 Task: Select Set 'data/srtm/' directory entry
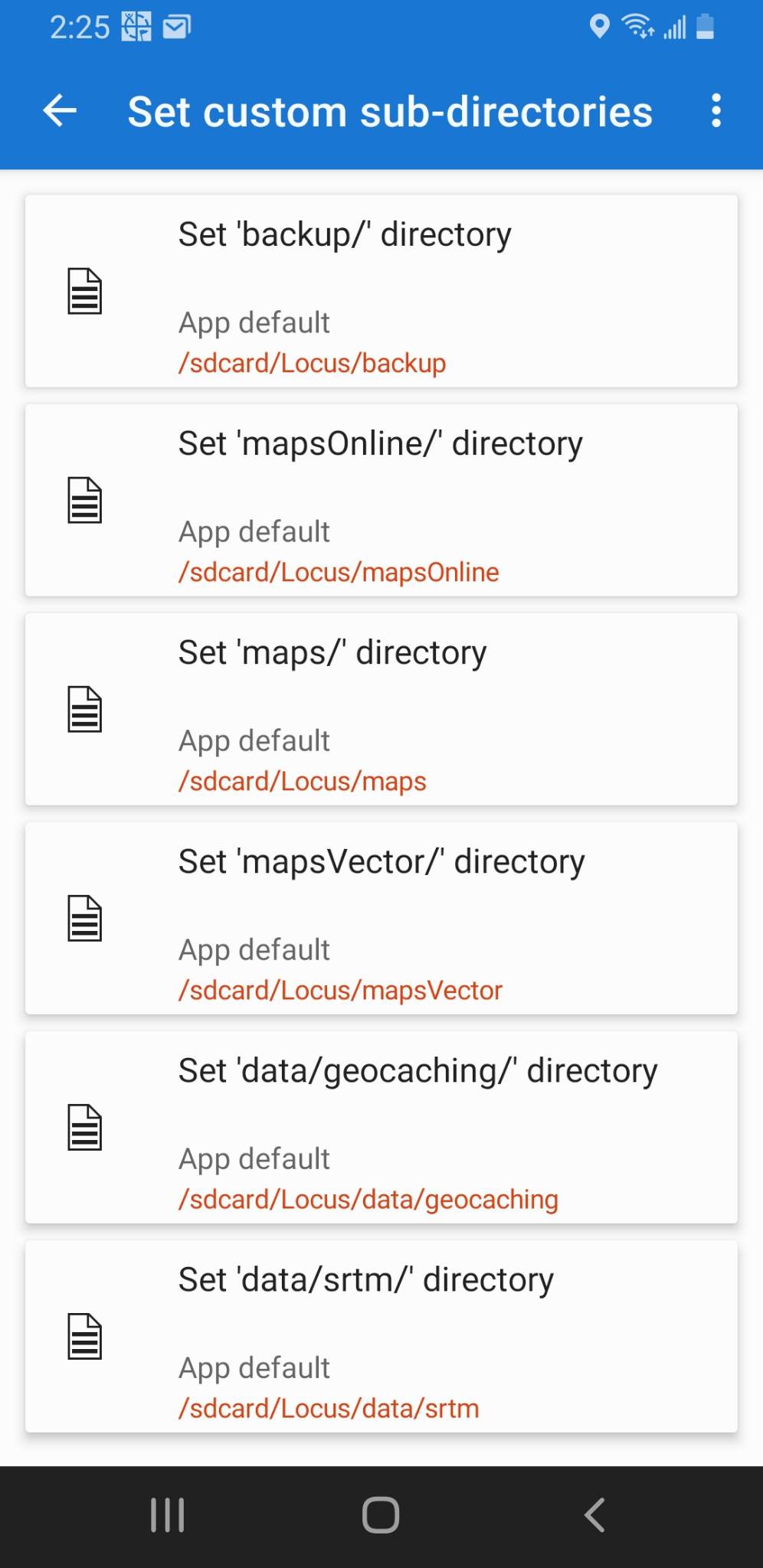[x=365, y=1279]
